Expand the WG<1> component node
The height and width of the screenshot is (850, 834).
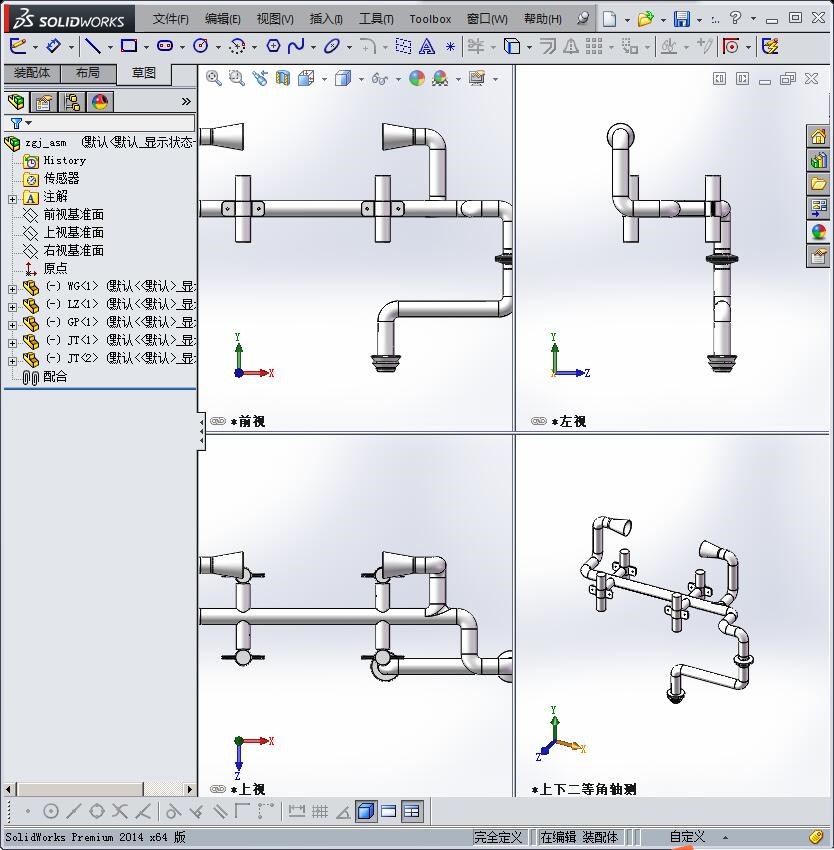click(x=12, y=289)
